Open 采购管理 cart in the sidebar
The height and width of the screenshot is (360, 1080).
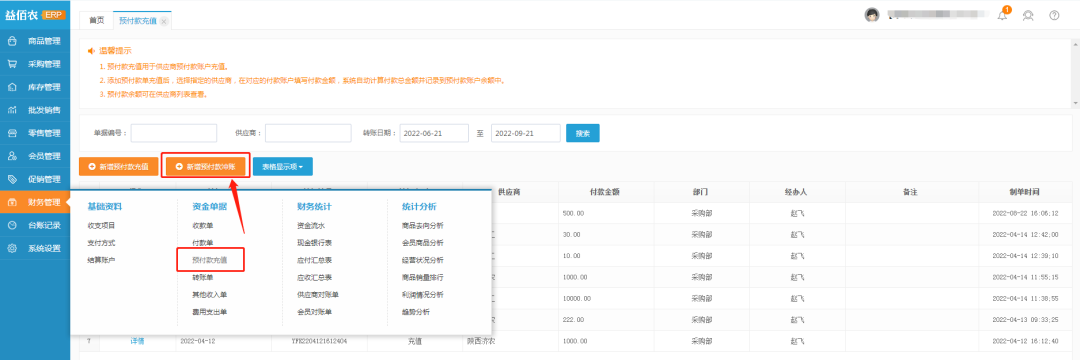35,64
